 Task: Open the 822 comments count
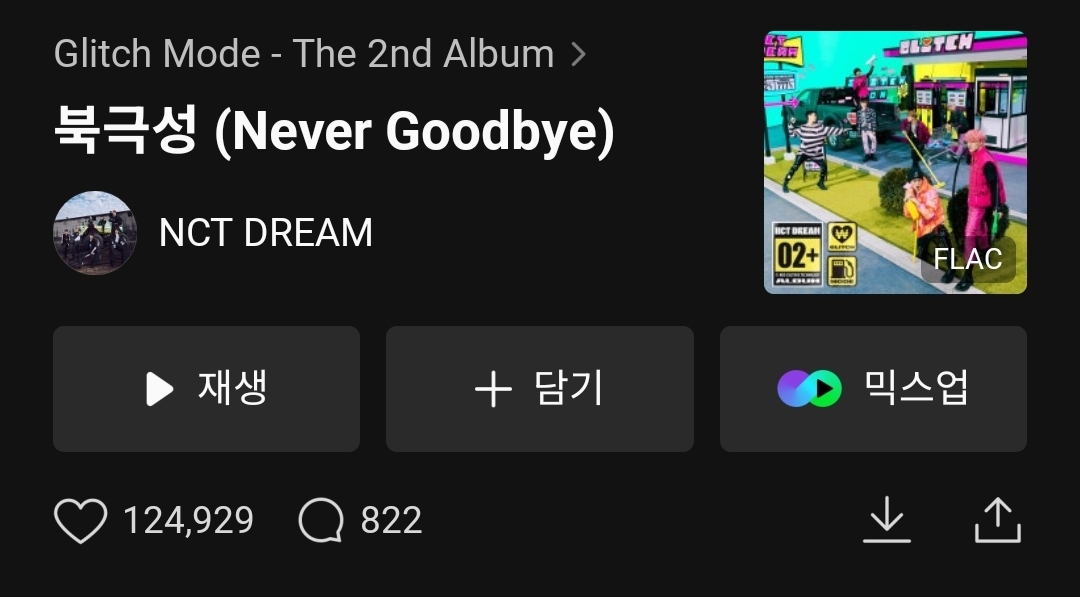coord(391,520)
